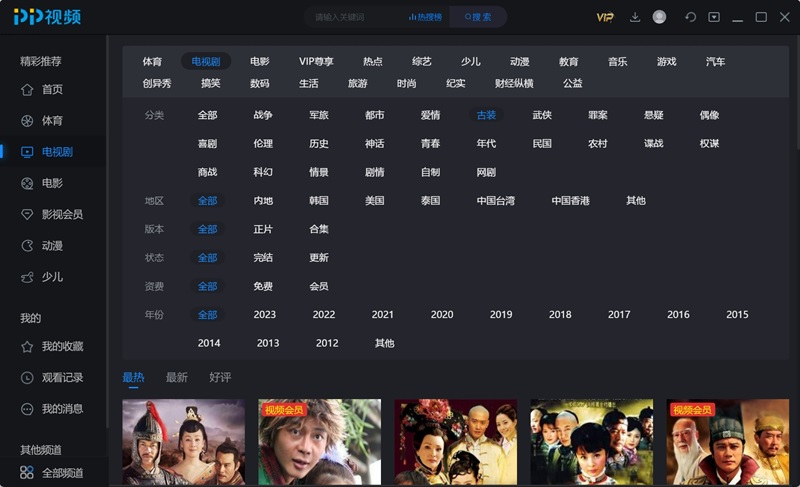Open the 财经纵横 channel tab
The height and width of the screenshot is (487, 800).
pyautogui.click(x=514, y=83)
